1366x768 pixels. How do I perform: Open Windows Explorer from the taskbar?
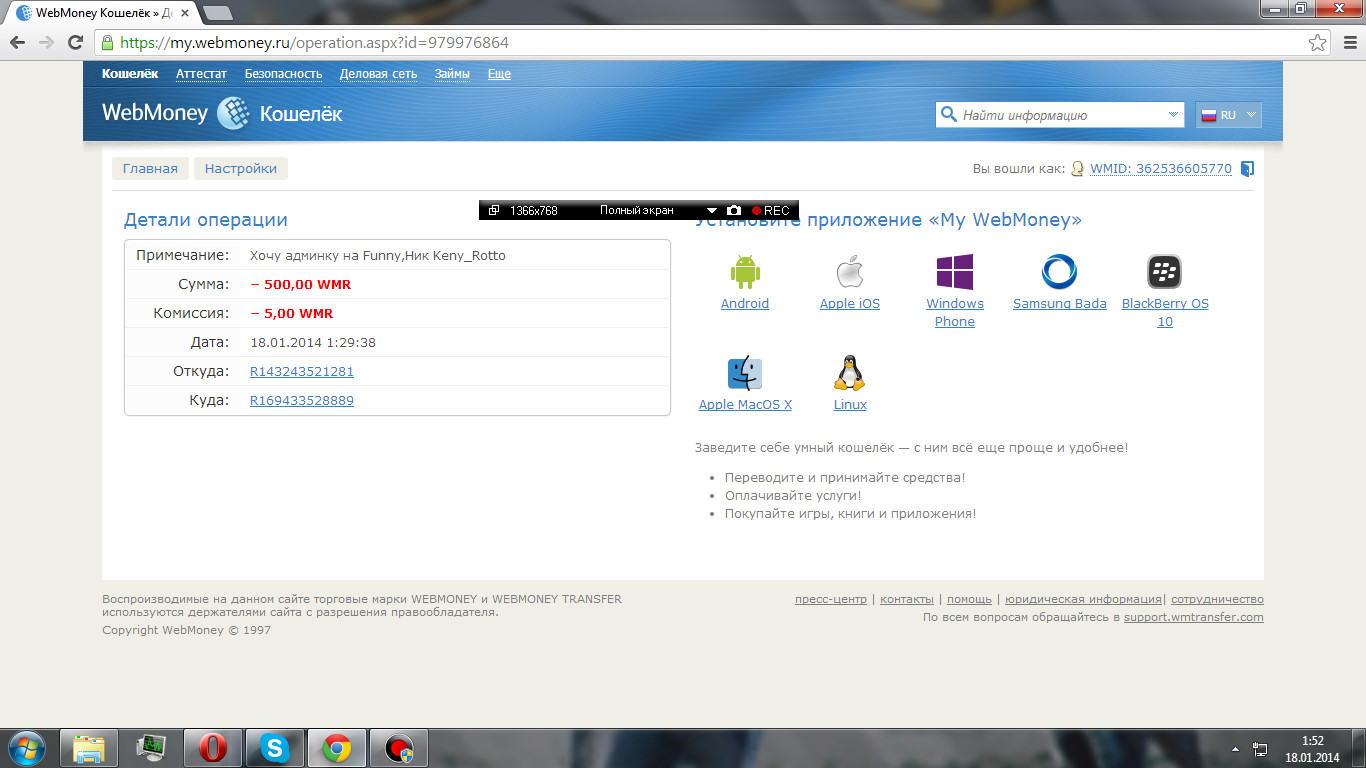(x=90, y=748)
